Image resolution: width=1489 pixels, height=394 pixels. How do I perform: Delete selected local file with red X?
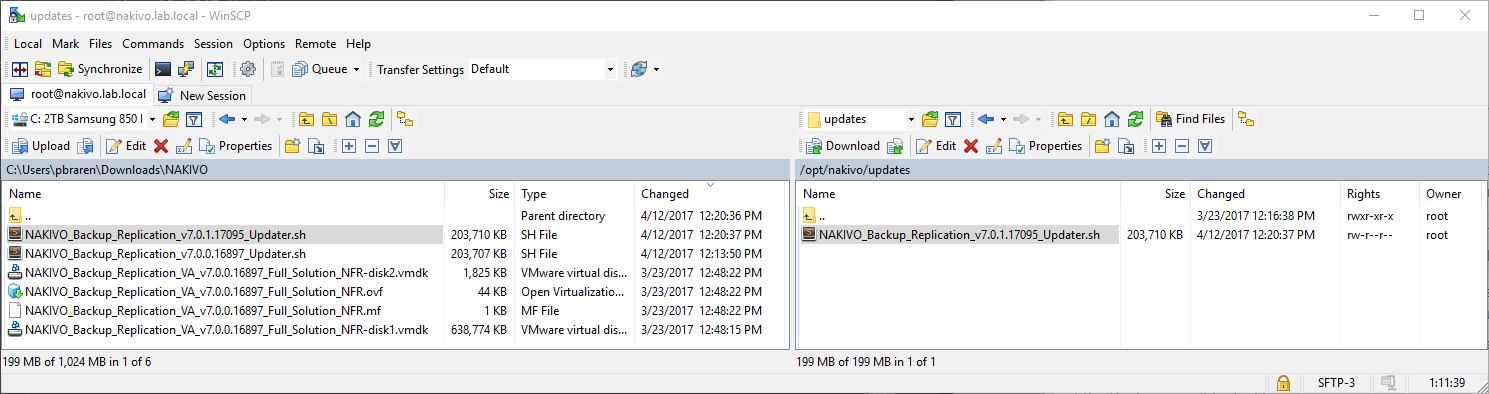160,146
